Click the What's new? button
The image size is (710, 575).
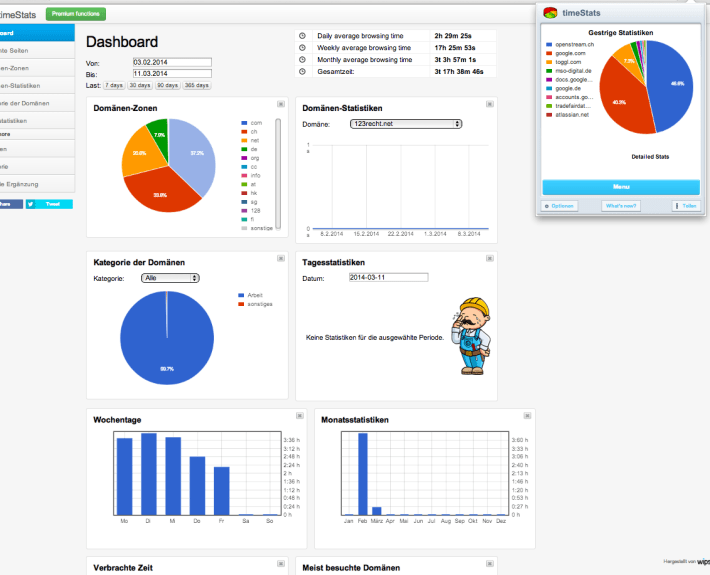pos(621,206)
